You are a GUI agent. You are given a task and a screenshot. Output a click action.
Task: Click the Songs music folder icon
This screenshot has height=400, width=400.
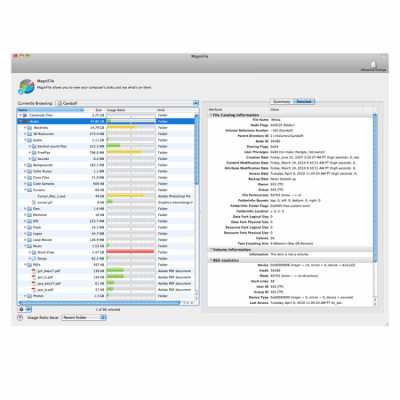[34, 259]
